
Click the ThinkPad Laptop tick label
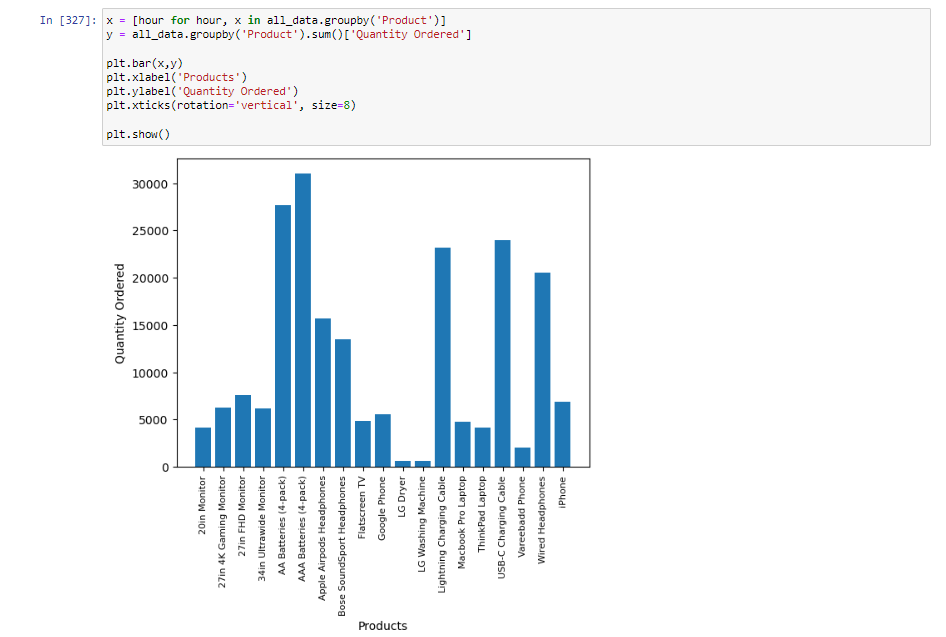tap(481, 514)
